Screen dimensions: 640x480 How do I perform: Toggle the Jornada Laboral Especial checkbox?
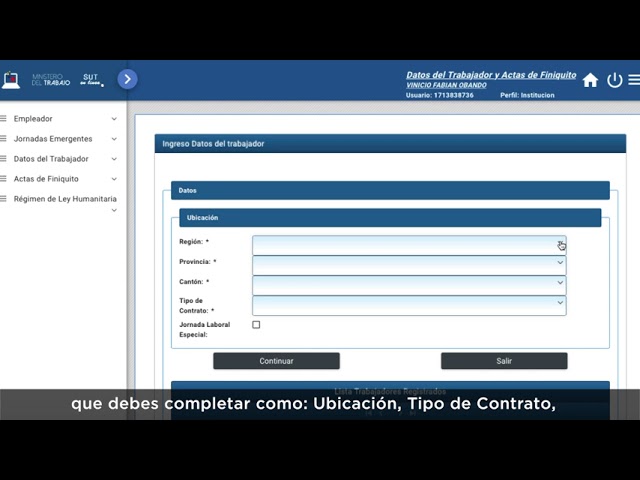coord(256,325)
